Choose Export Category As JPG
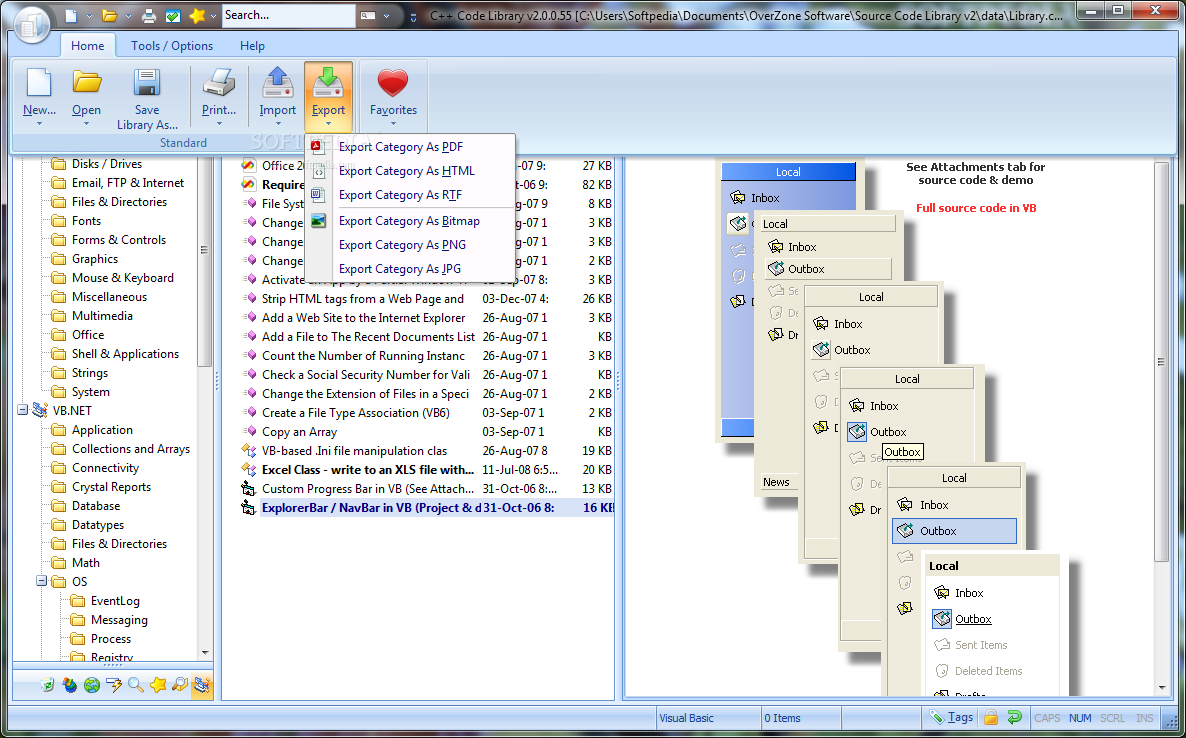 (409, 268)
